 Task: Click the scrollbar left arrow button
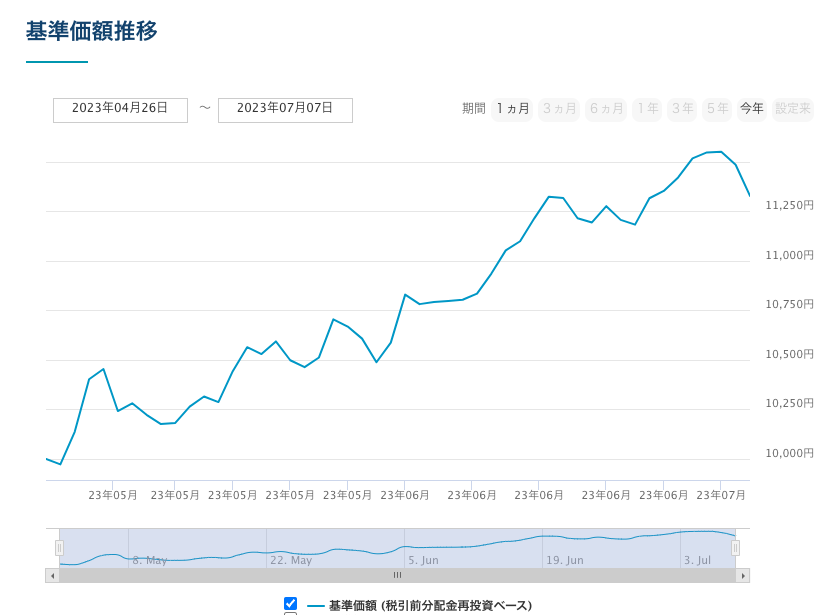(52, 575)
